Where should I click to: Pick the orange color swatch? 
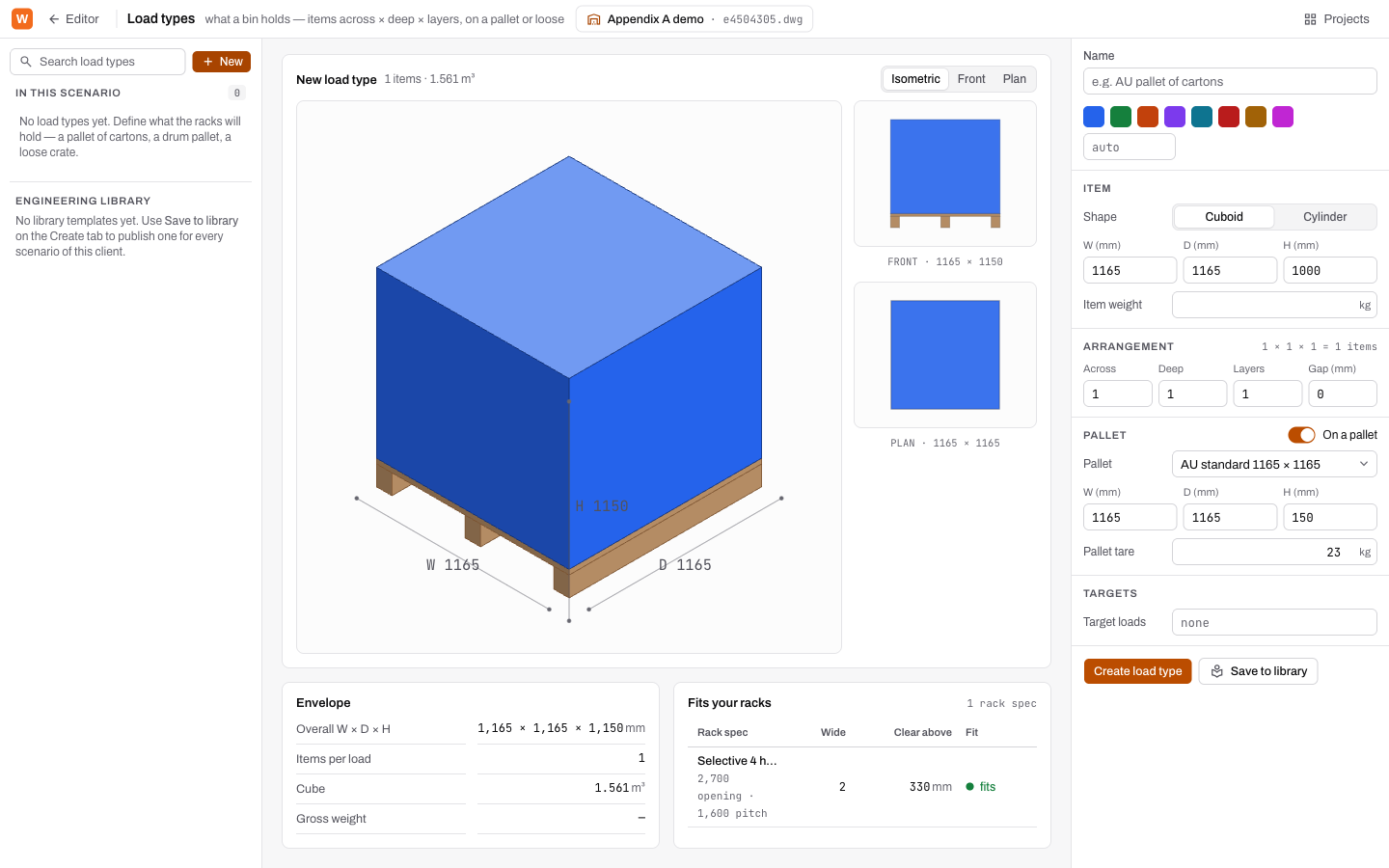(x=1148, y=117)
